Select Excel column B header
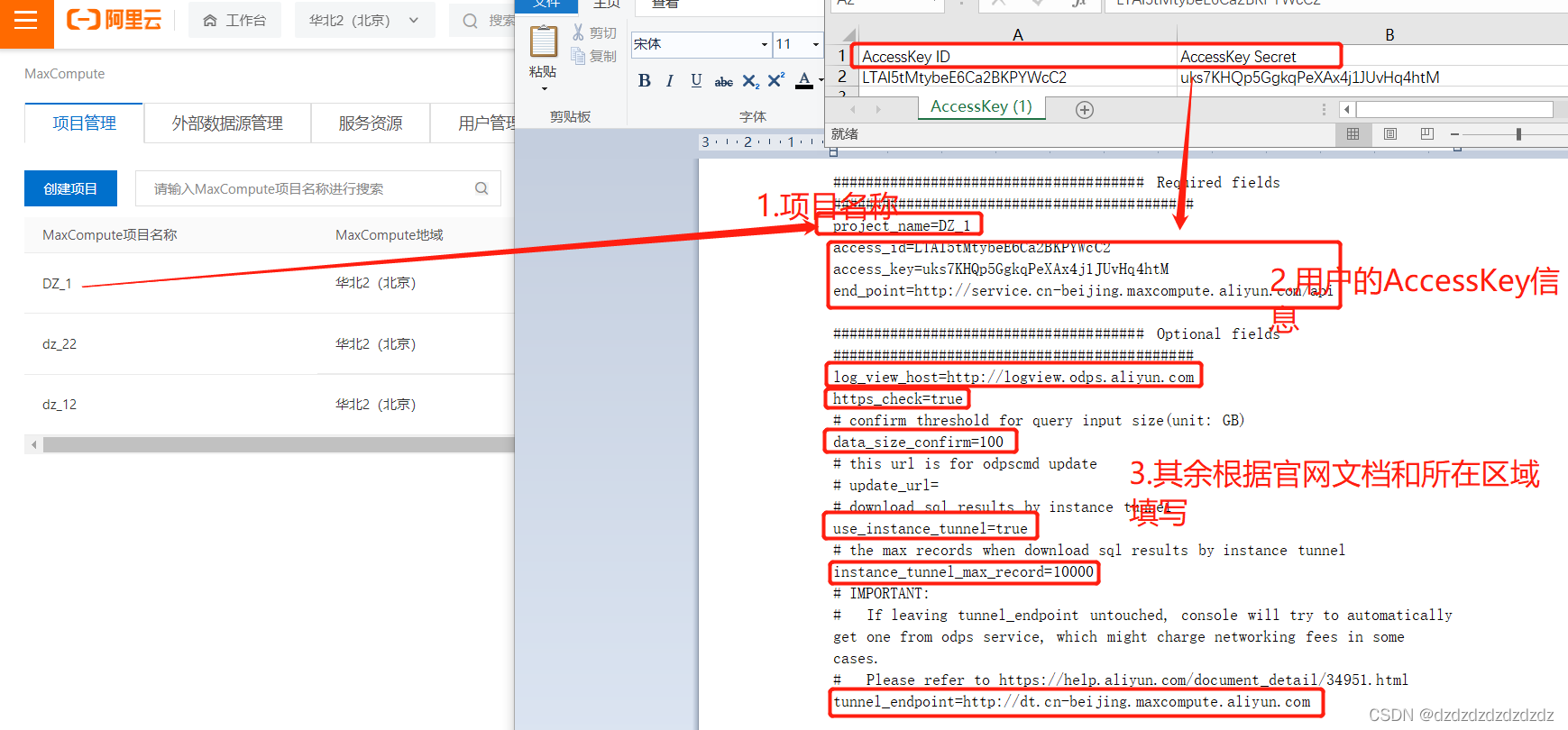 tap(1389, 35)
